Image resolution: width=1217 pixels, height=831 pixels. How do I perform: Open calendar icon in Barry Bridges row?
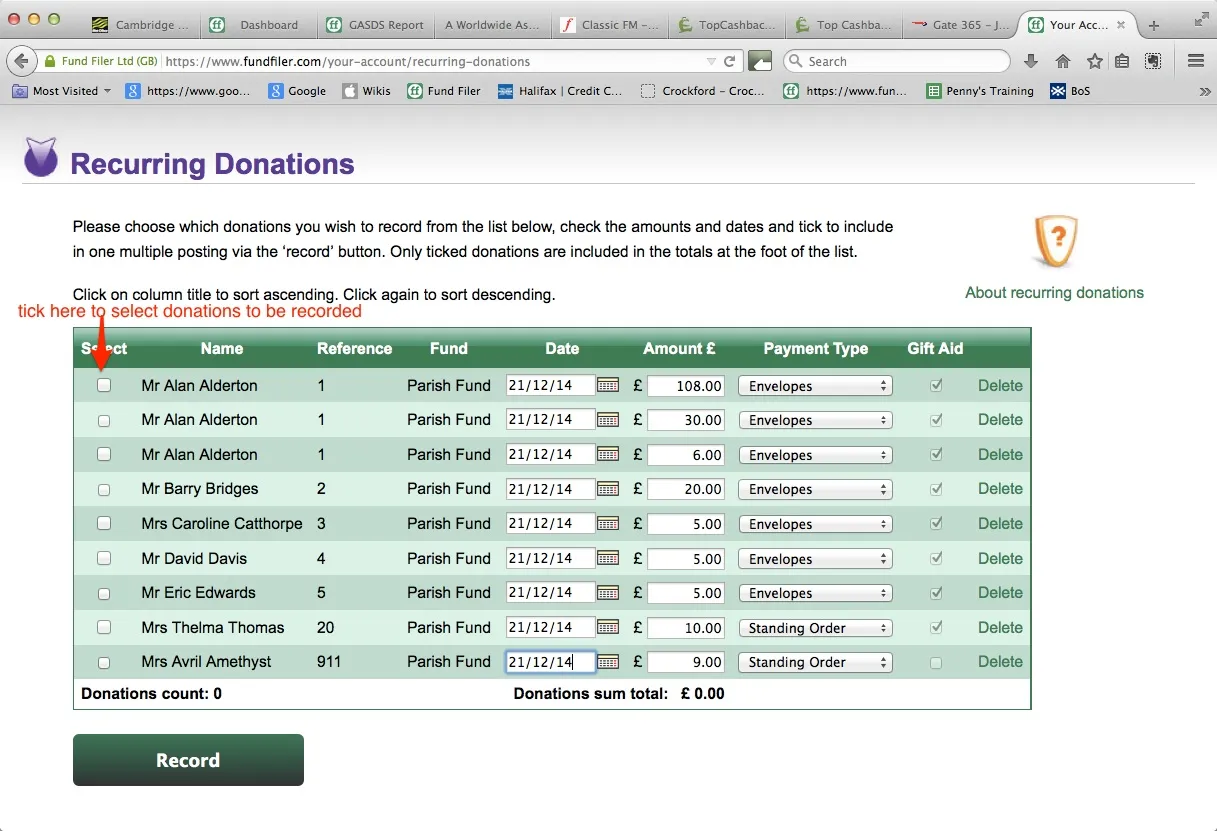coord(608,489)
